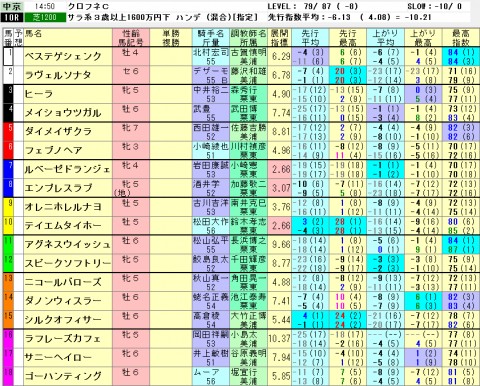Click jockey 武豊 cell
480x386 pixels.
point(211,113)
